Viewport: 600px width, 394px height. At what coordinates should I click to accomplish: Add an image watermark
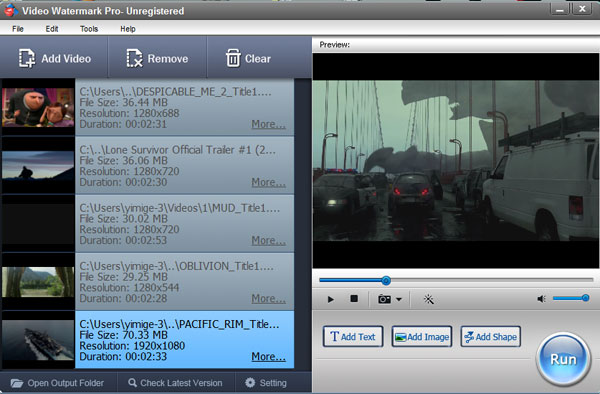422,337
